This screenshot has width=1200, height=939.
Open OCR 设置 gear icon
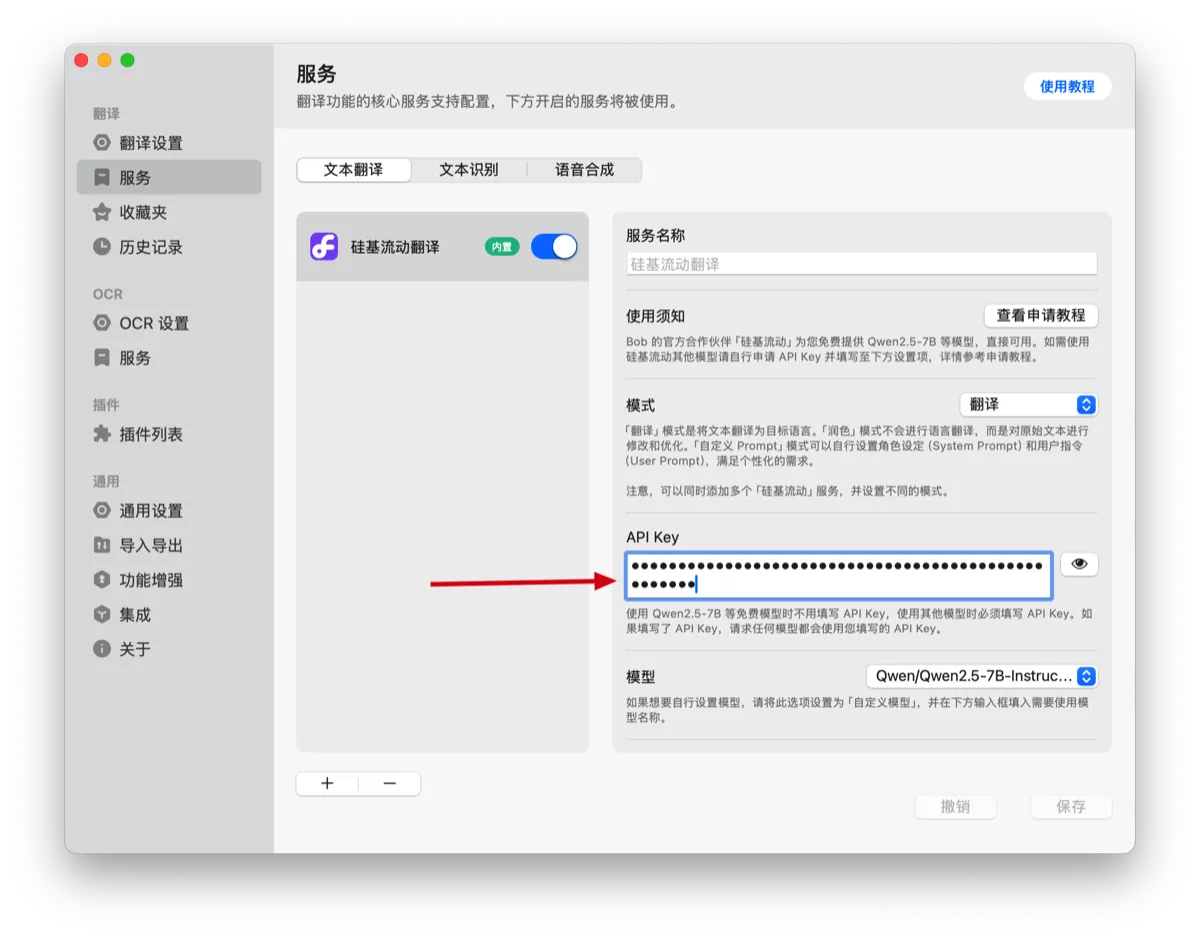coord(101,323)
